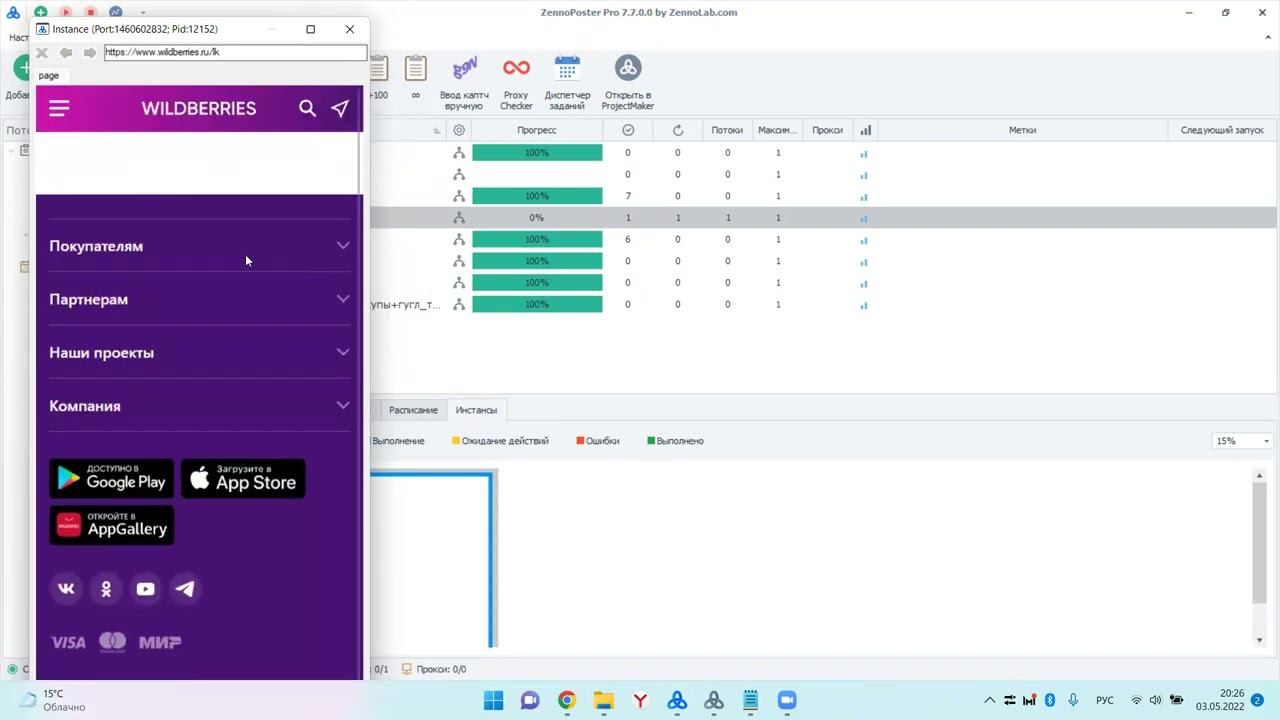Click the Ожидание действий yellow legend item
Image resolution: width=1280 pixels, height=720 pixels.
(500, 441)
